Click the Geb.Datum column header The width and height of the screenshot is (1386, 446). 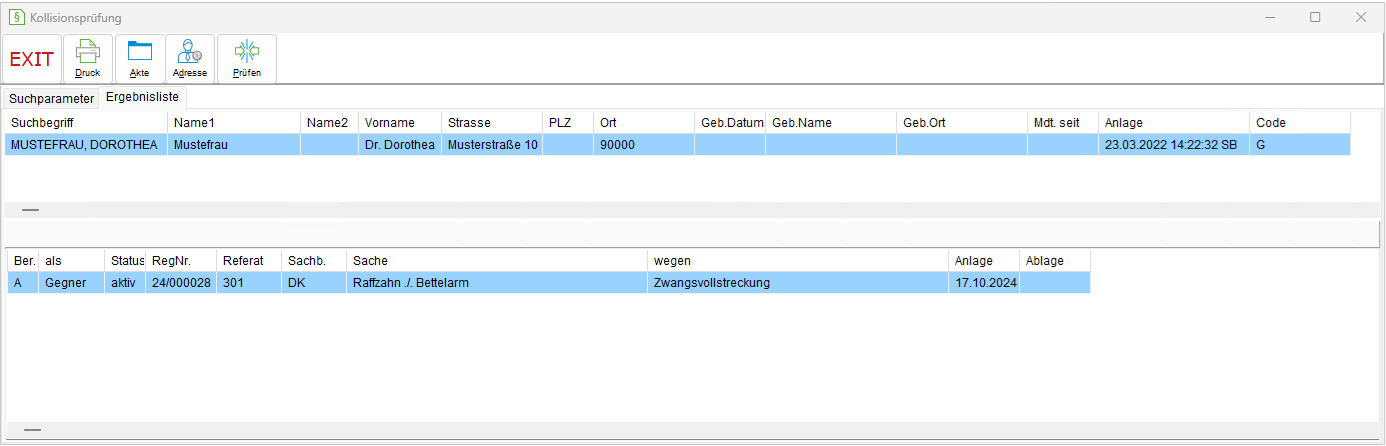pyautogui.click(x=730, y=123)
